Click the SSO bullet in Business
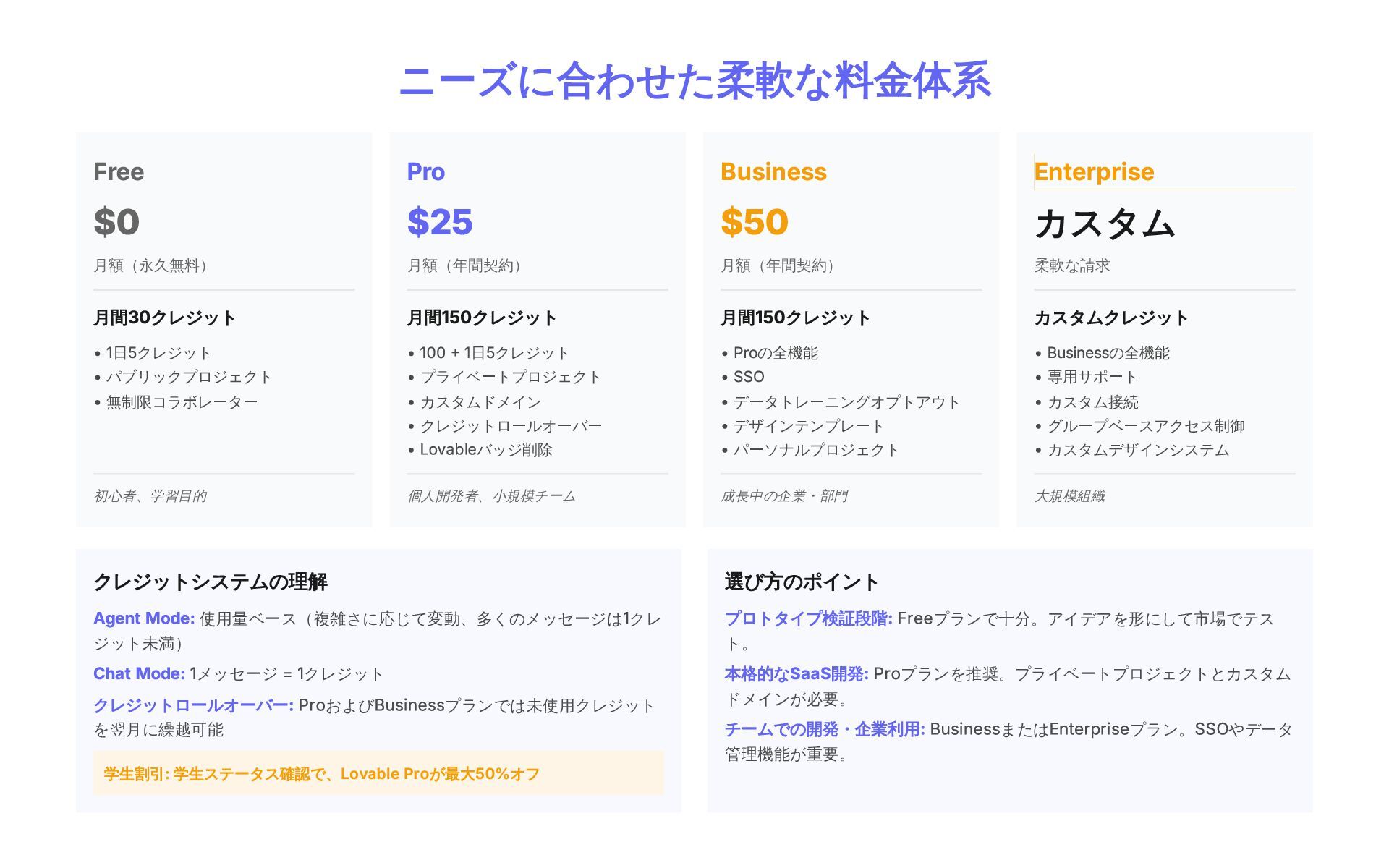The width and height of the screenshot is (1389, 868). coord(749,377)
